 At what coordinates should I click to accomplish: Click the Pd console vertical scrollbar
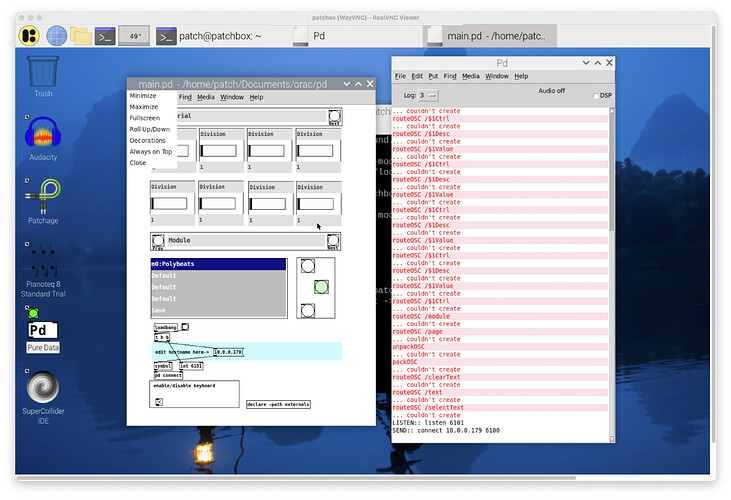coord(610,270)
